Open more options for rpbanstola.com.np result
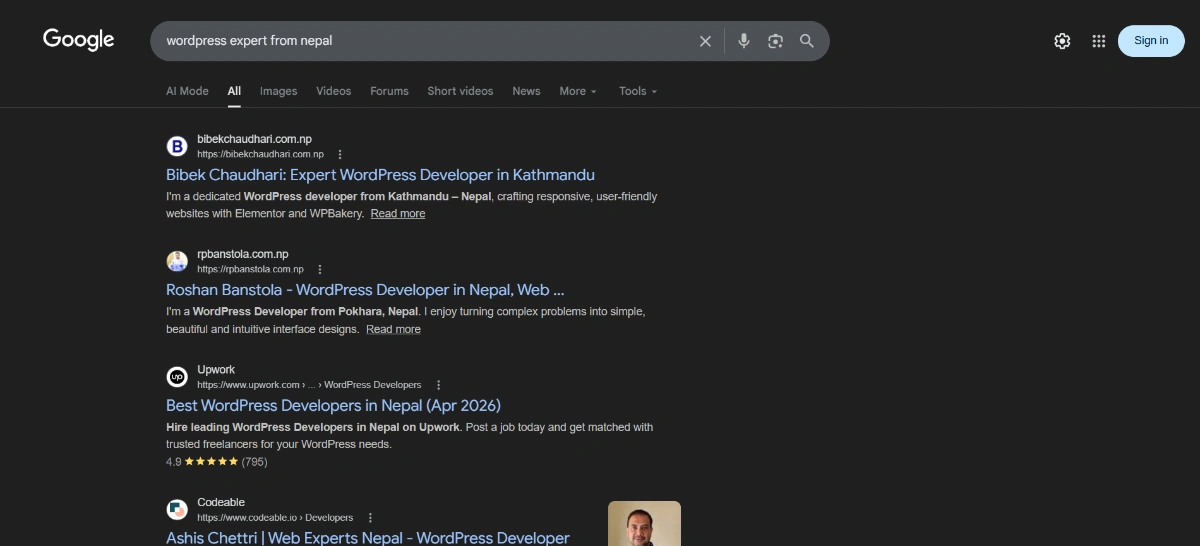This screenshot has width=1200, height=546. coord(320,270)
